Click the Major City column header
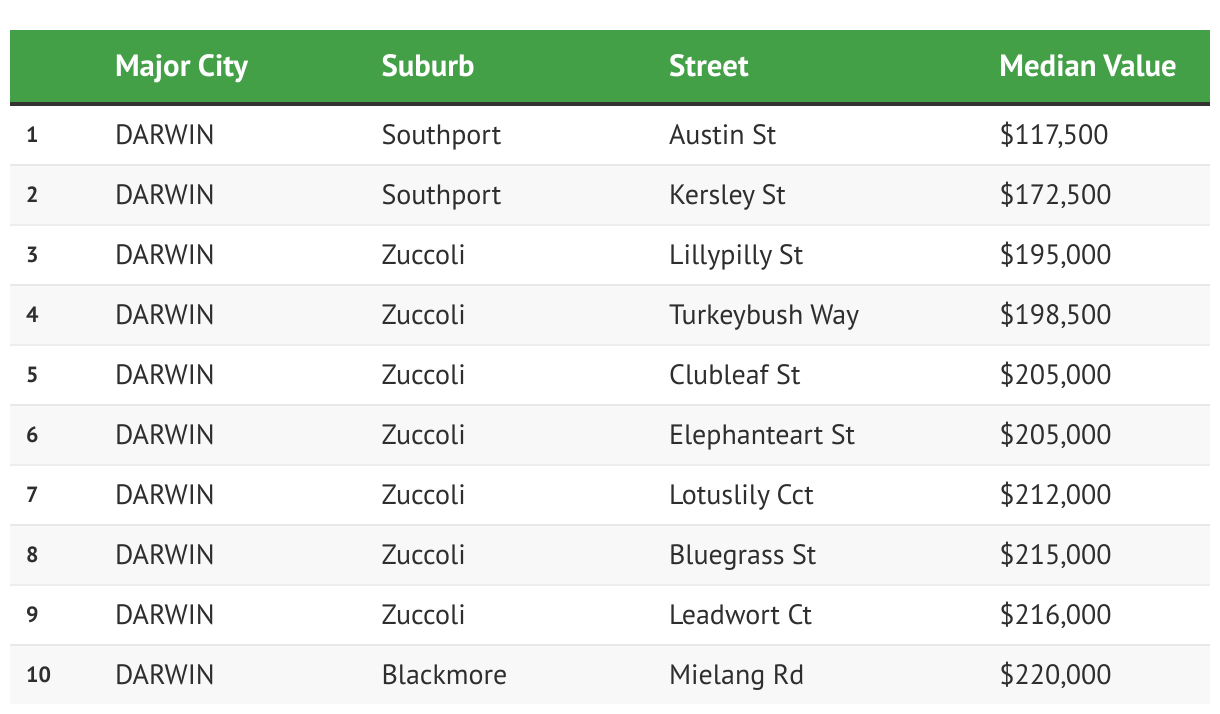1220x714 pixels. pos(181,67)
